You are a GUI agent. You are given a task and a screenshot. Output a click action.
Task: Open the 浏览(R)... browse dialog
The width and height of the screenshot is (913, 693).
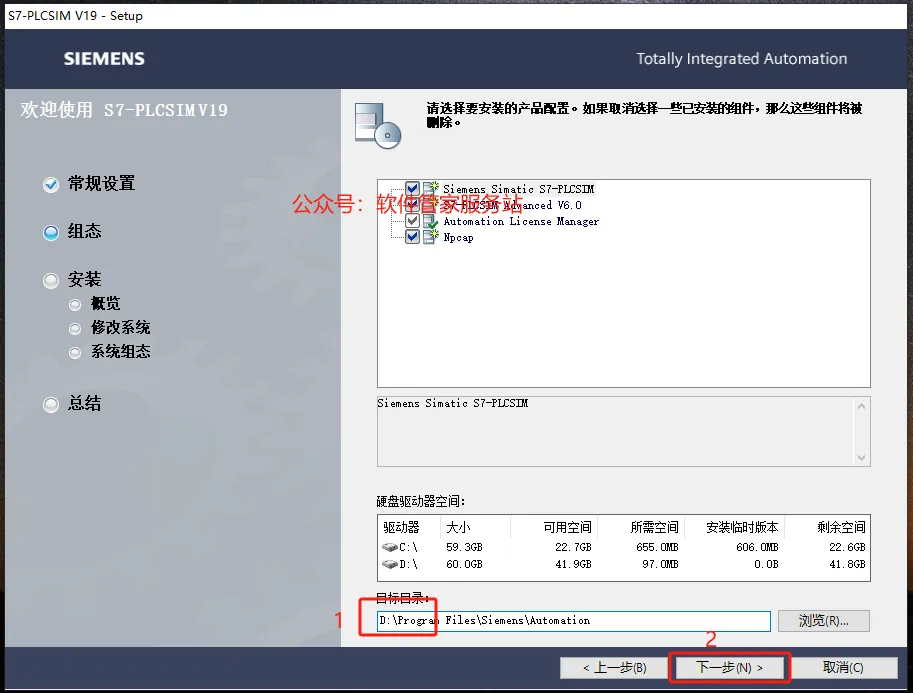[x=823, y=621]
